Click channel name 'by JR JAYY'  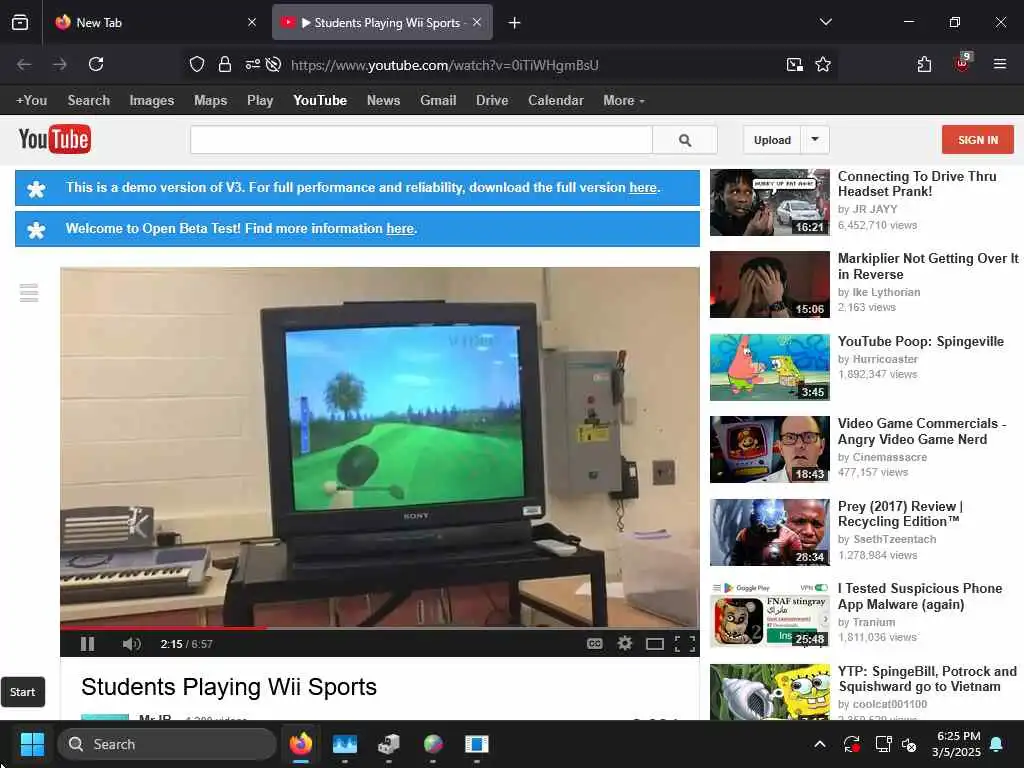[867, 209]
